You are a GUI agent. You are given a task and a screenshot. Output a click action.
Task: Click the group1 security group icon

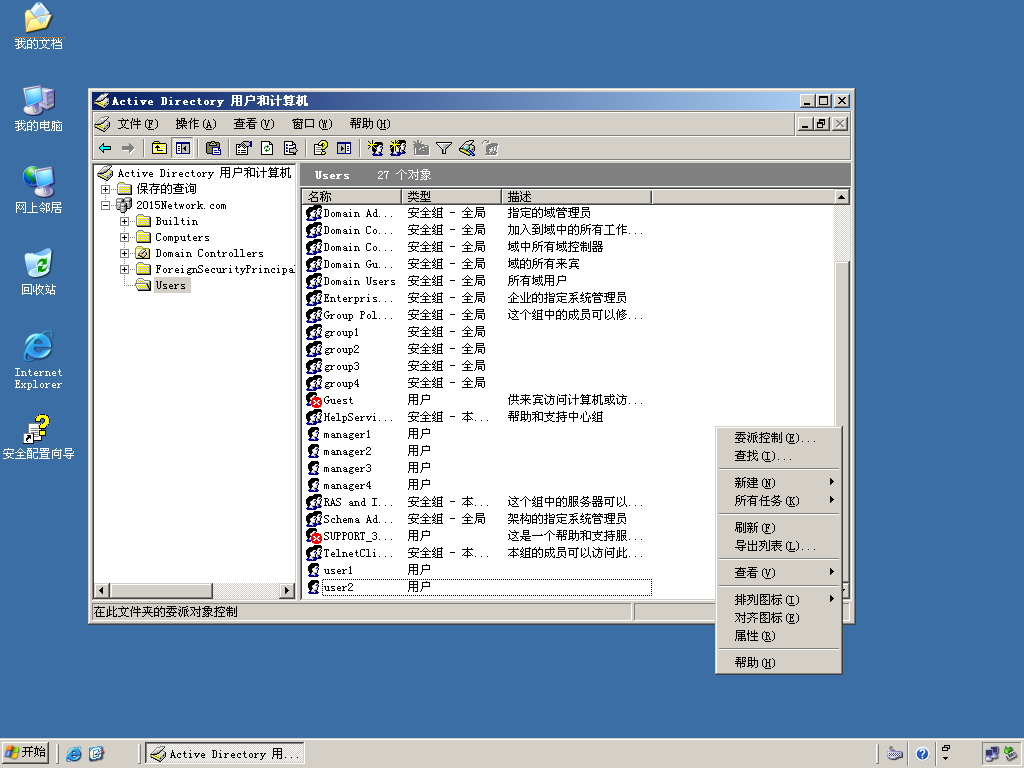coord(313,332)
